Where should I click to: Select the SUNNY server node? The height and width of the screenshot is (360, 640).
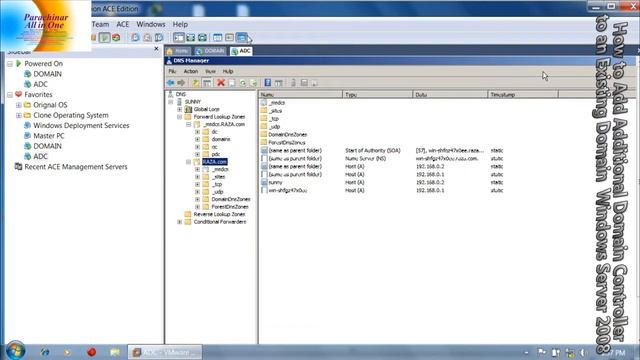tap(193, 102)
